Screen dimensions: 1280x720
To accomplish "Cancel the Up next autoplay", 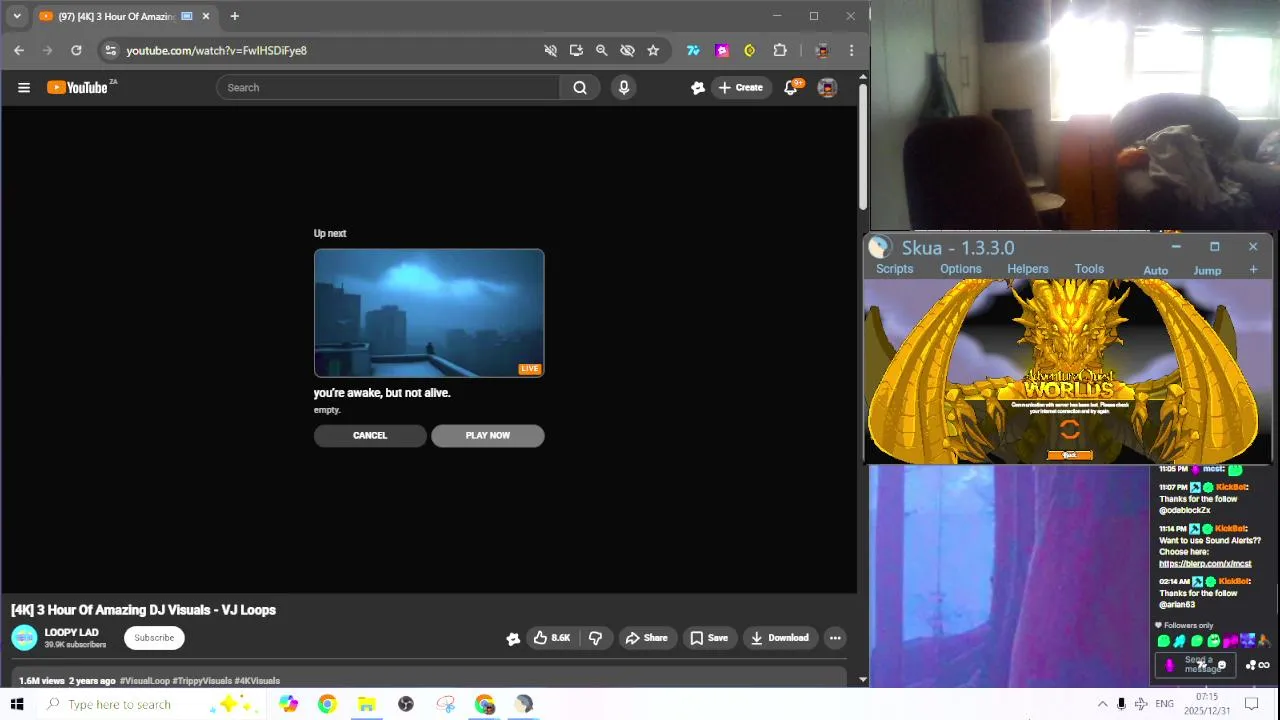I will point(369,435).
